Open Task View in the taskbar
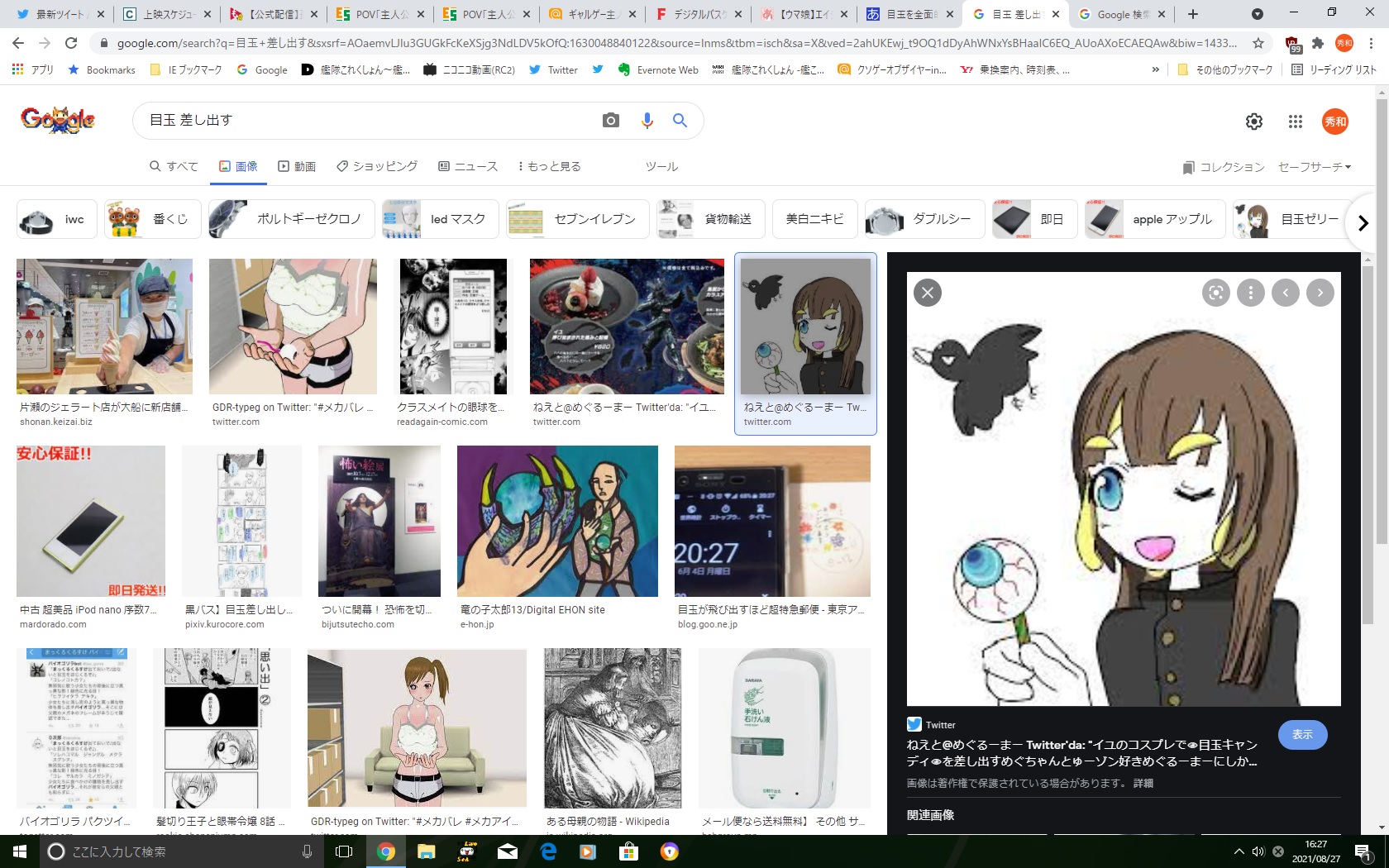1389x868 pixels. pyautogui.click(x=344, y=851)
